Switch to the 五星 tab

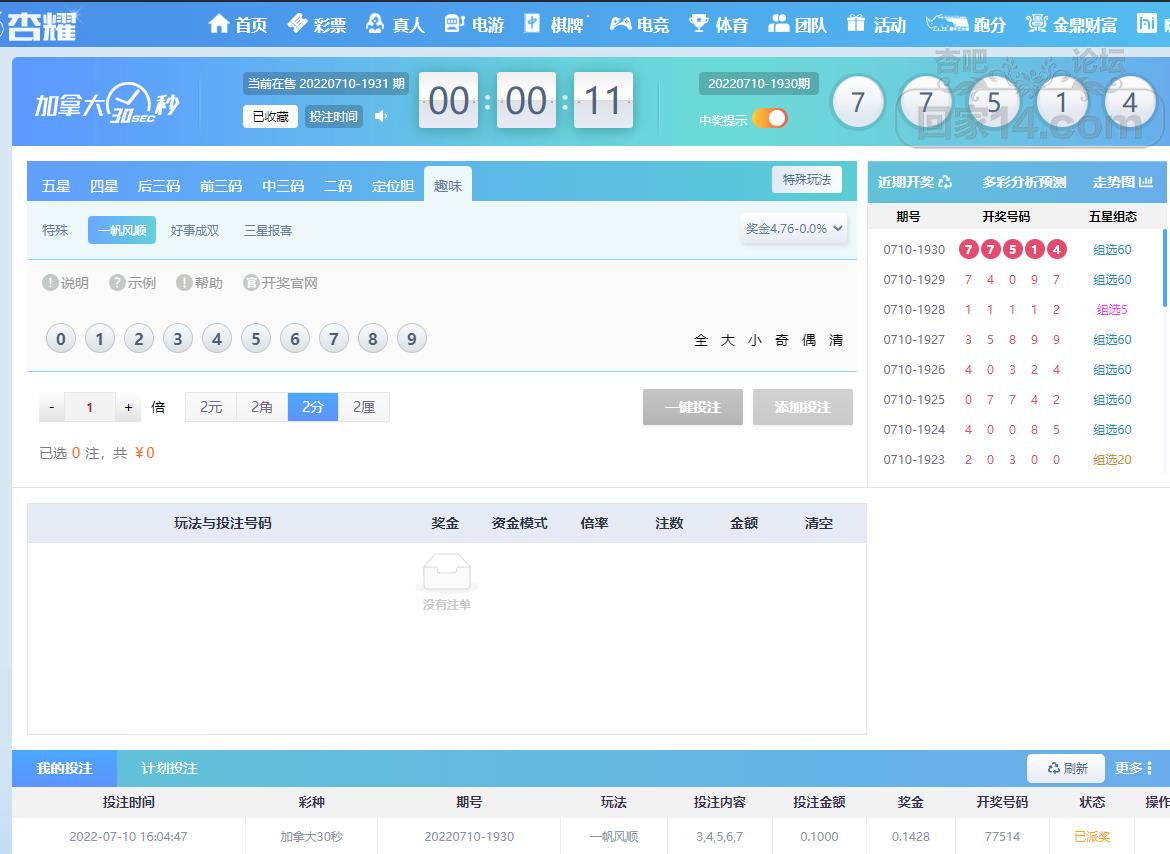coord(56,186)
